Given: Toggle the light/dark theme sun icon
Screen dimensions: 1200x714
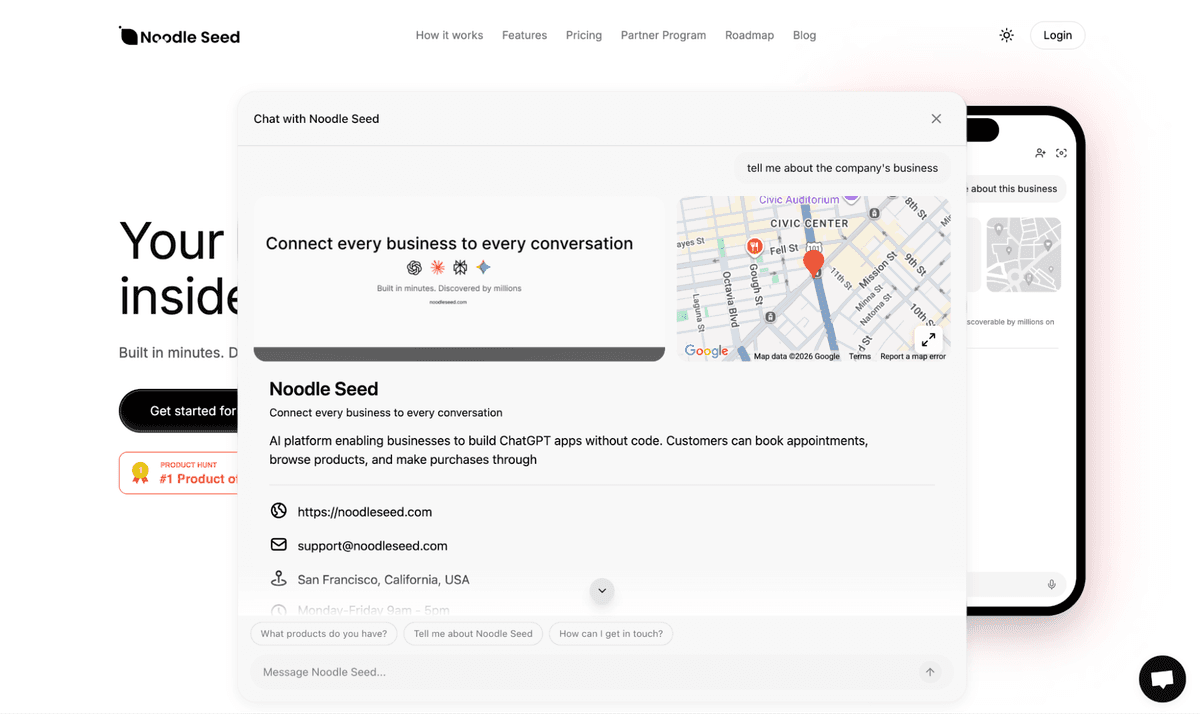Looking at the screenshot, I should coord(1006,35).
